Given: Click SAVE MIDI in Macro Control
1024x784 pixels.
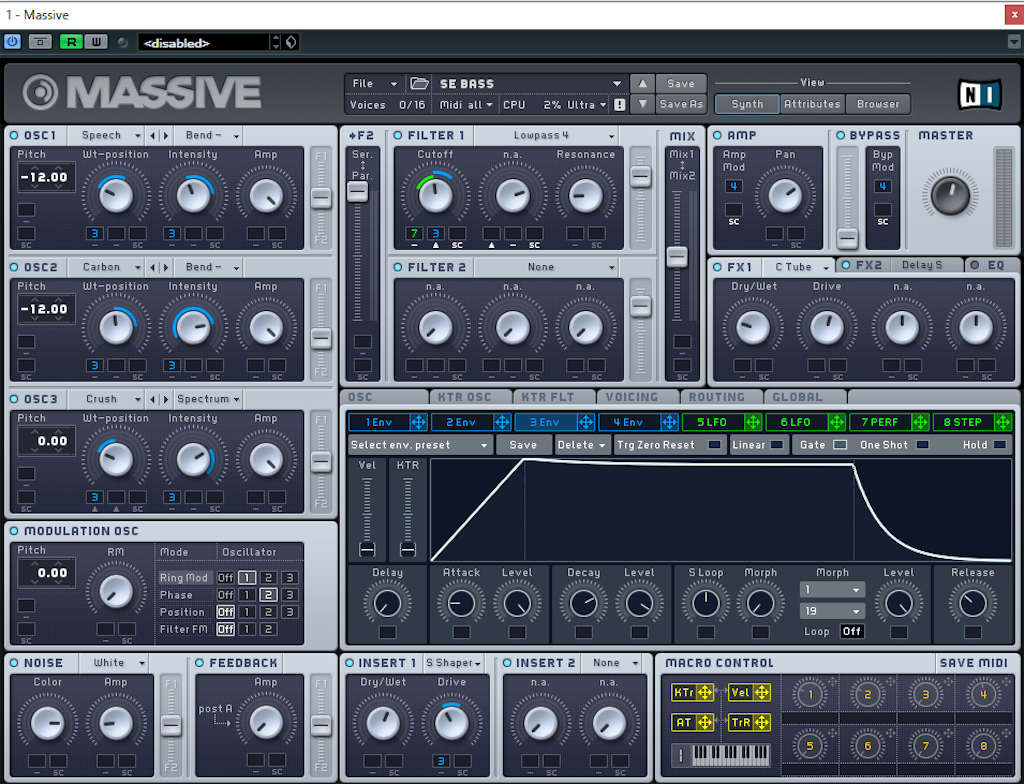Looking at the screenshot, I should click(974, 663).
